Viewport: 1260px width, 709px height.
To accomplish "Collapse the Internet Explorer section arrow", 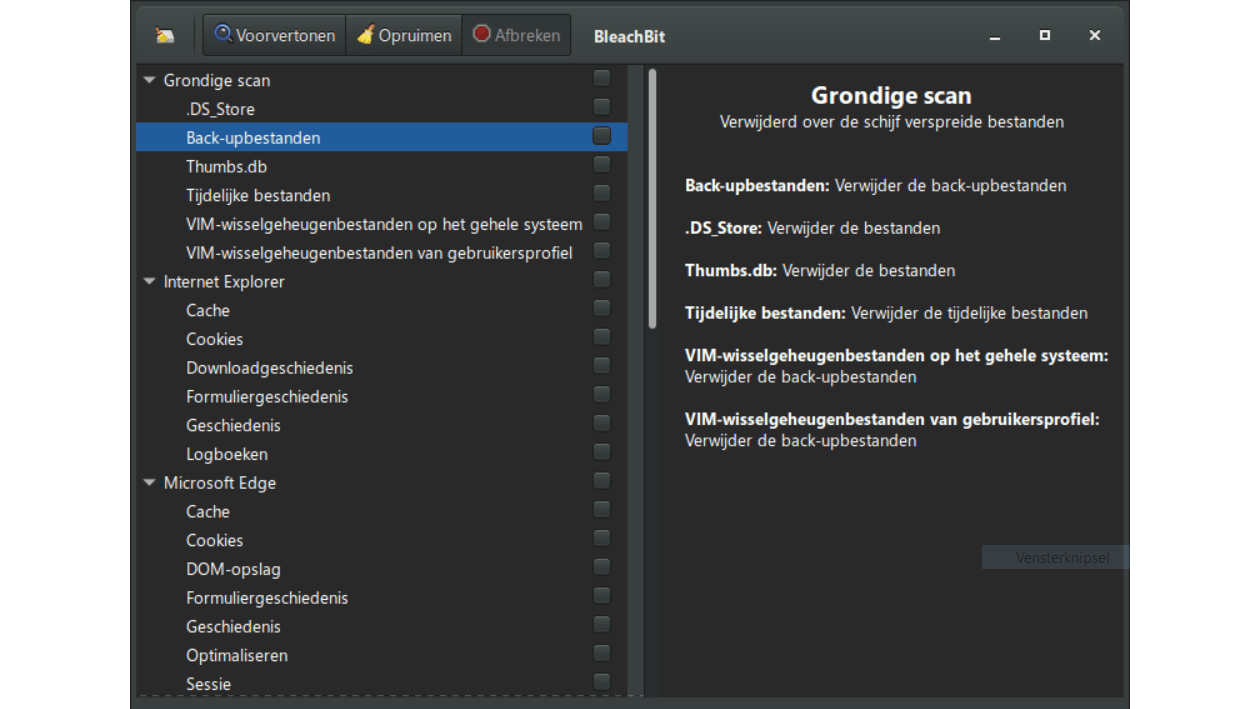I will (149, 282).
